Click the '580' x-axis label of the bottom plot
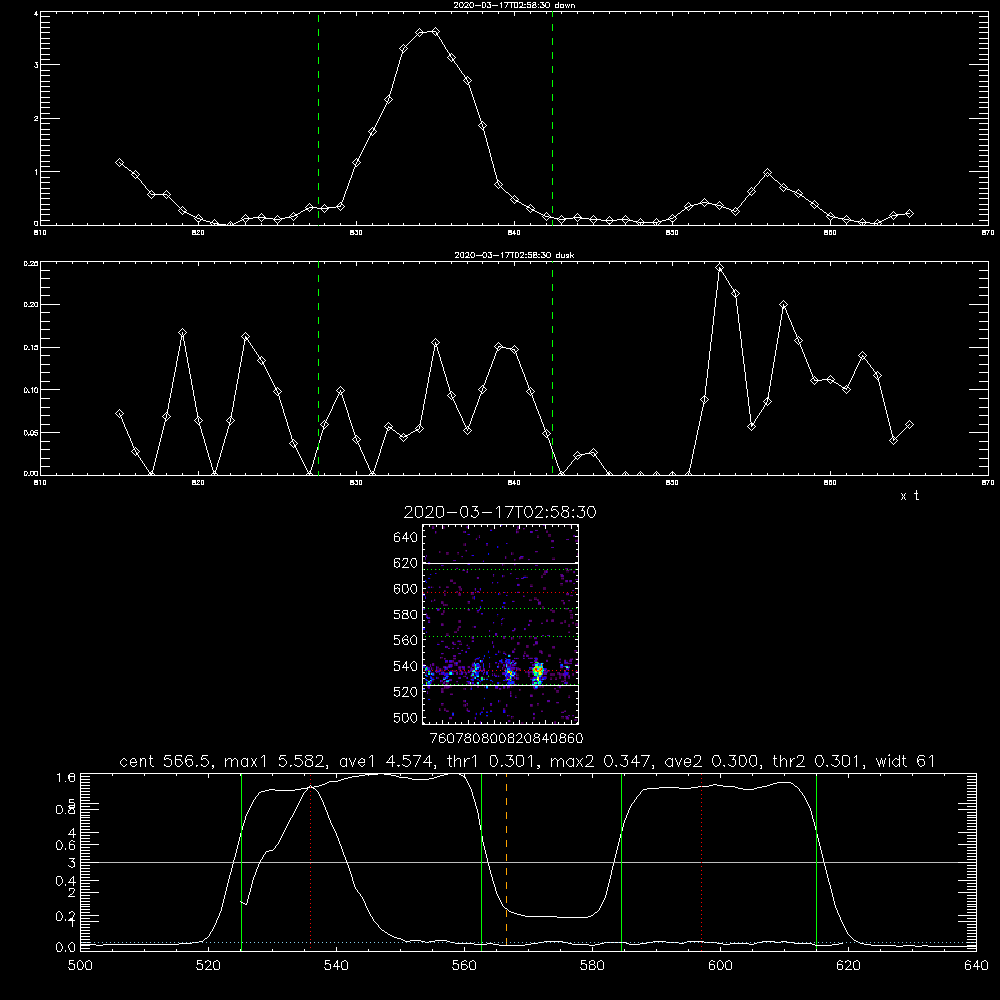The height and width of the screenshot is (1000, 1000). pyautogui.click(x=592, y=966)
